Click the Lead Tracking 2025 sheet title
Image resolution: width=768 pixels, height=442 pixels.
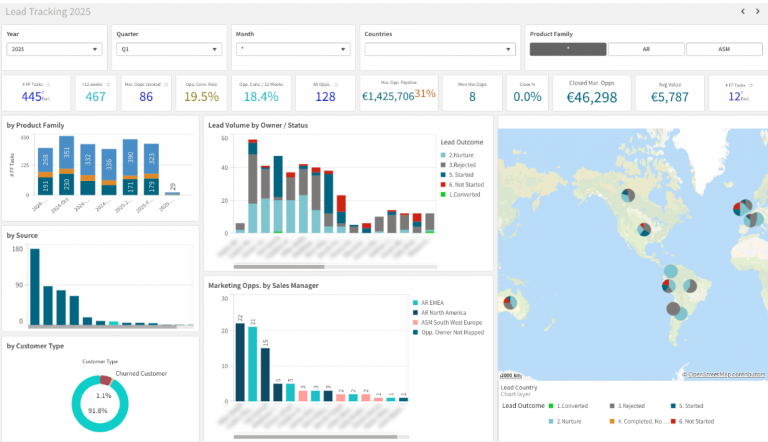tap(48, 11)
